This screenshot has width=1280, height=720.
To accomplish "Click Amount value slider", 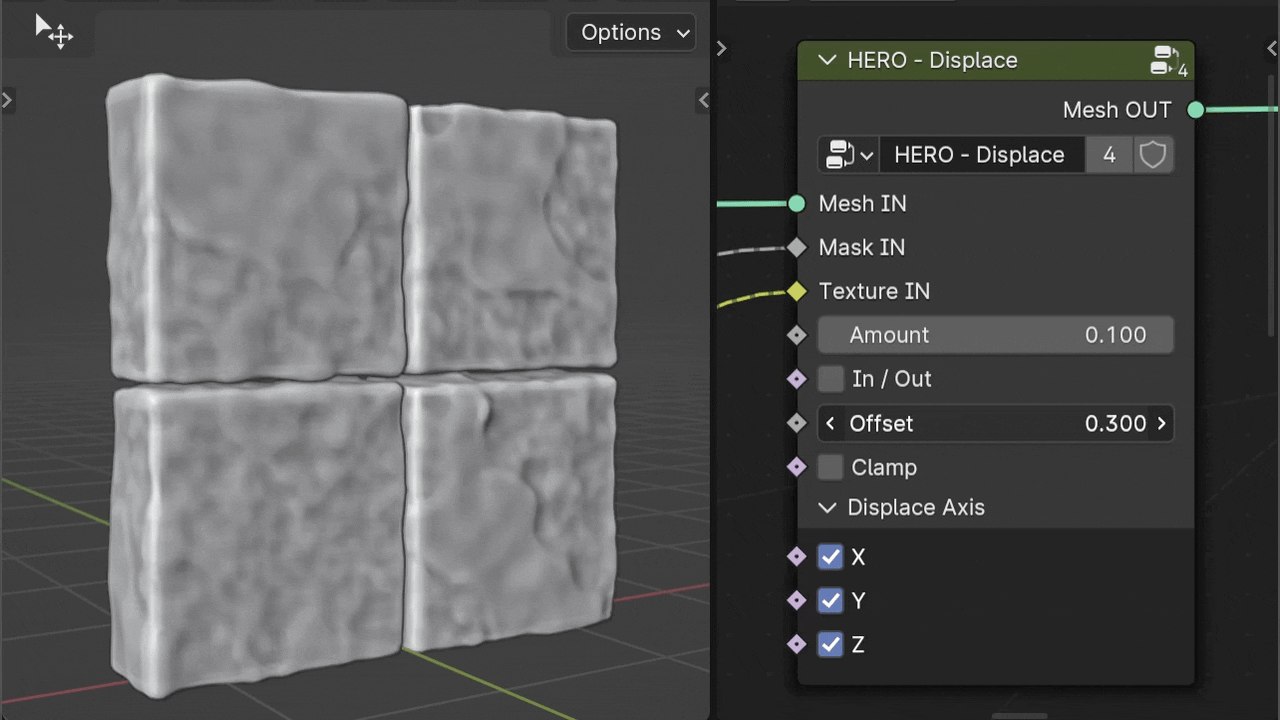I will click(x=995, y=335).
